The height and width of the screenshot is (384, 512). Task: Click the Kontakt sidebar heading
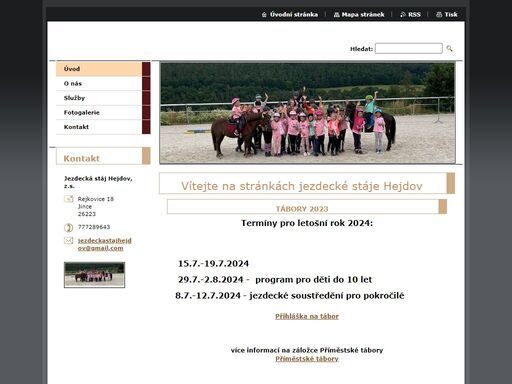[x=82, y=158]
